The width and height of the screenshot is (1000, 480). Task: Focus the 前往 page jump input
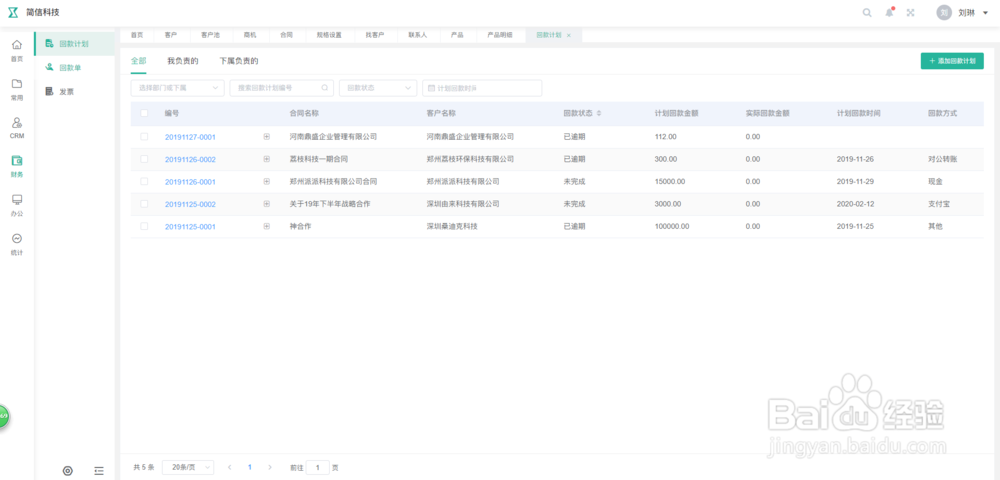tap(318, 467)
